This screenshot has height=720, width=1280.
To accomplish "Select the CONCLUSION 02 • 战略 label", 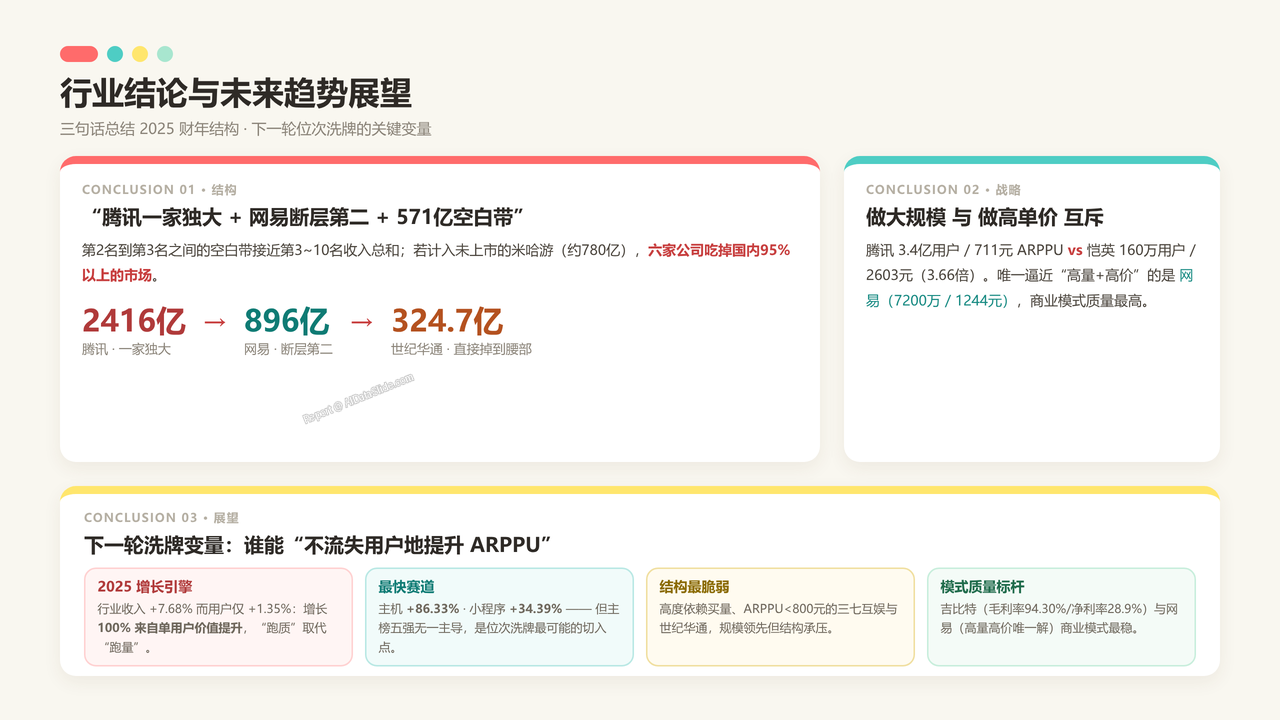I will tap(943, 190).
